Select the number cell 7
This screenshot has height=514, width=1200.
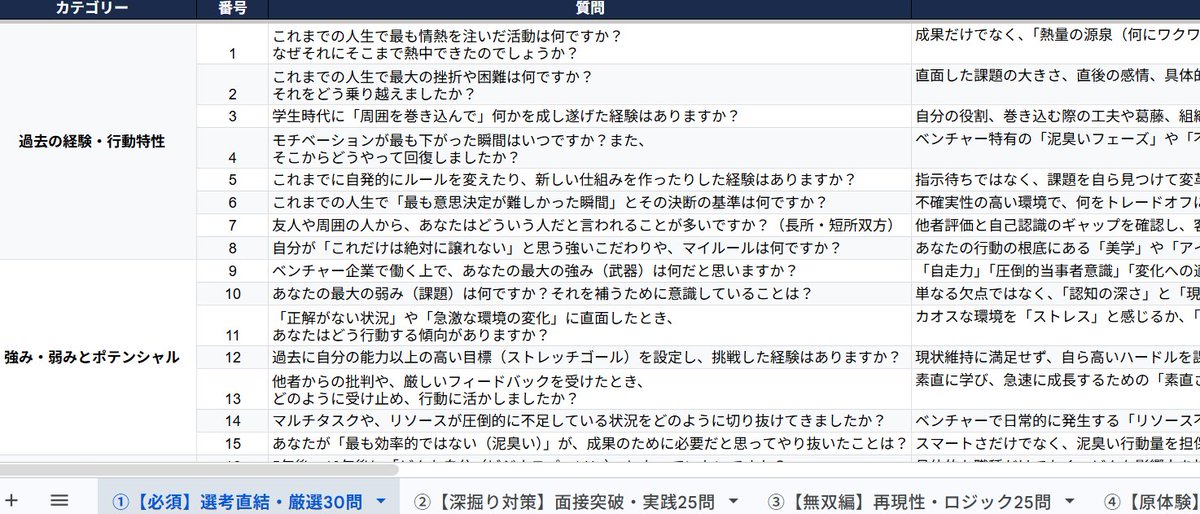click(232, 226)
